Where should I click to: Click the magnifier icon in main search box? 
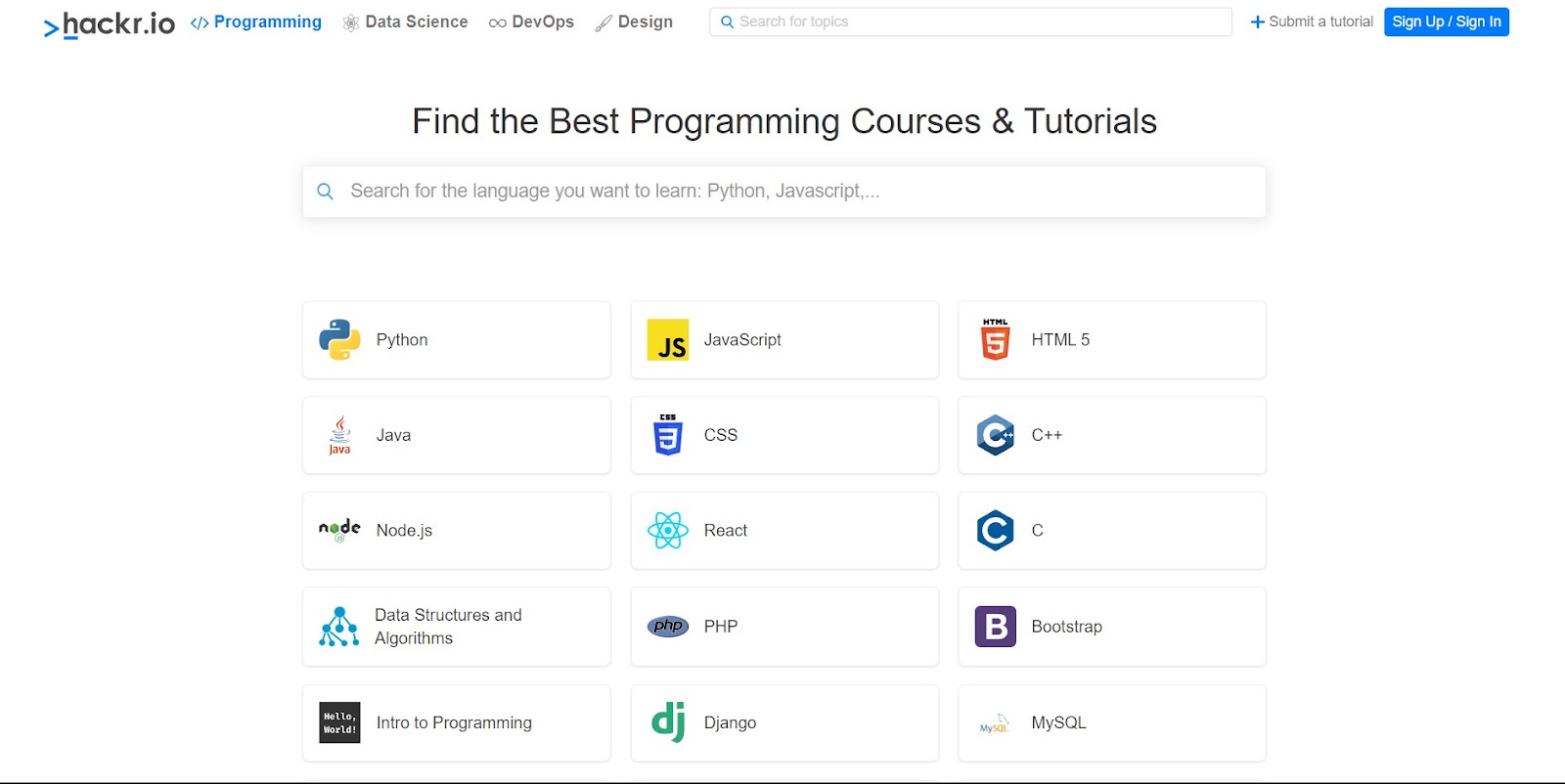pos(326,192)
